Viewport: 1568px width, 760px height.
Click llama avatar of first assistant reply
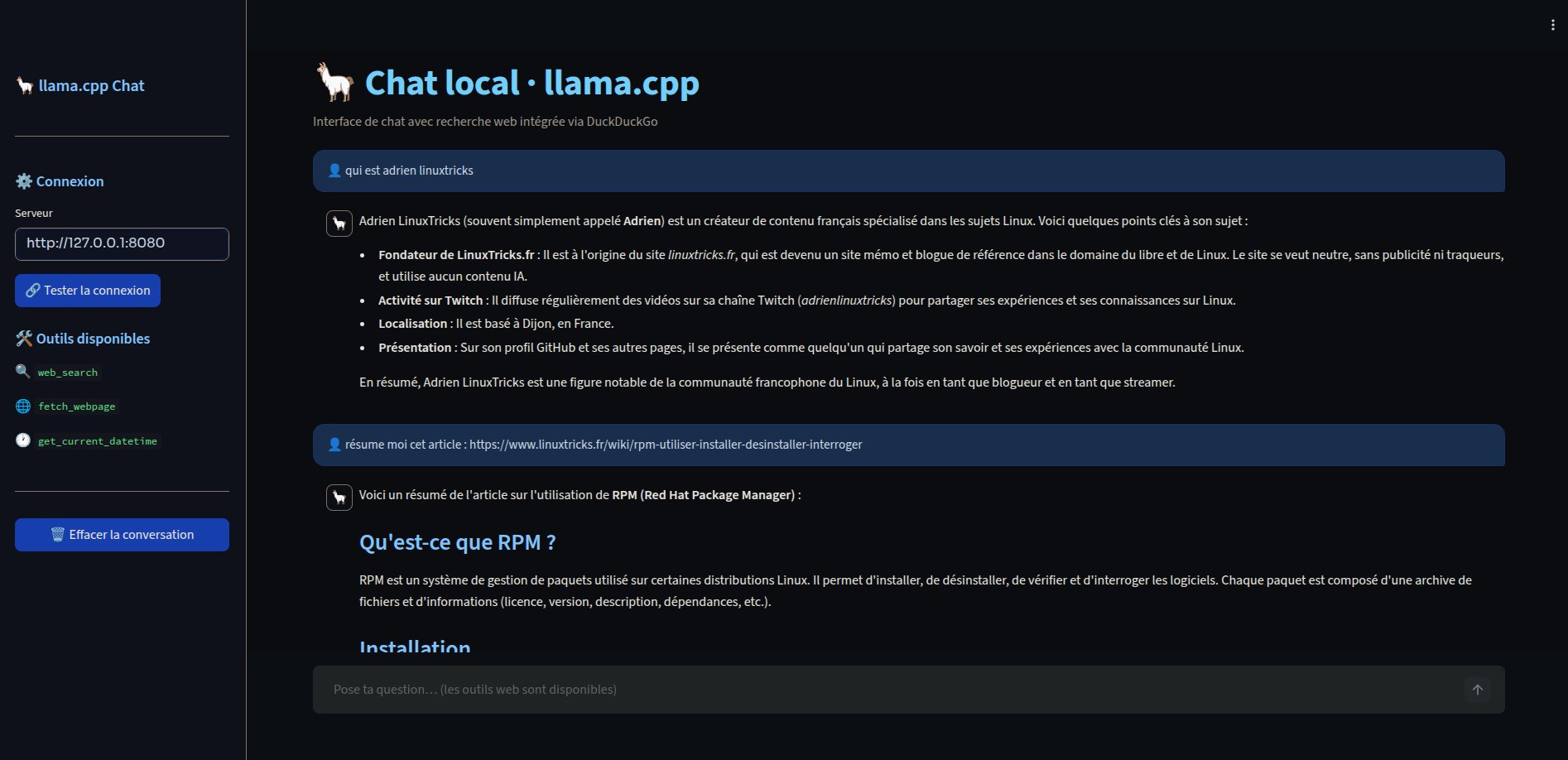339,224
